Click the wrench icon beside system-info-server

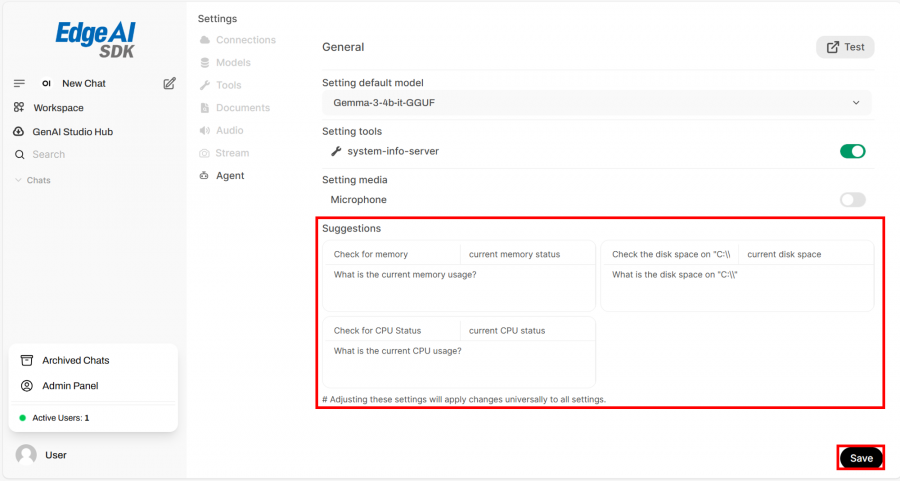(336, 151)
